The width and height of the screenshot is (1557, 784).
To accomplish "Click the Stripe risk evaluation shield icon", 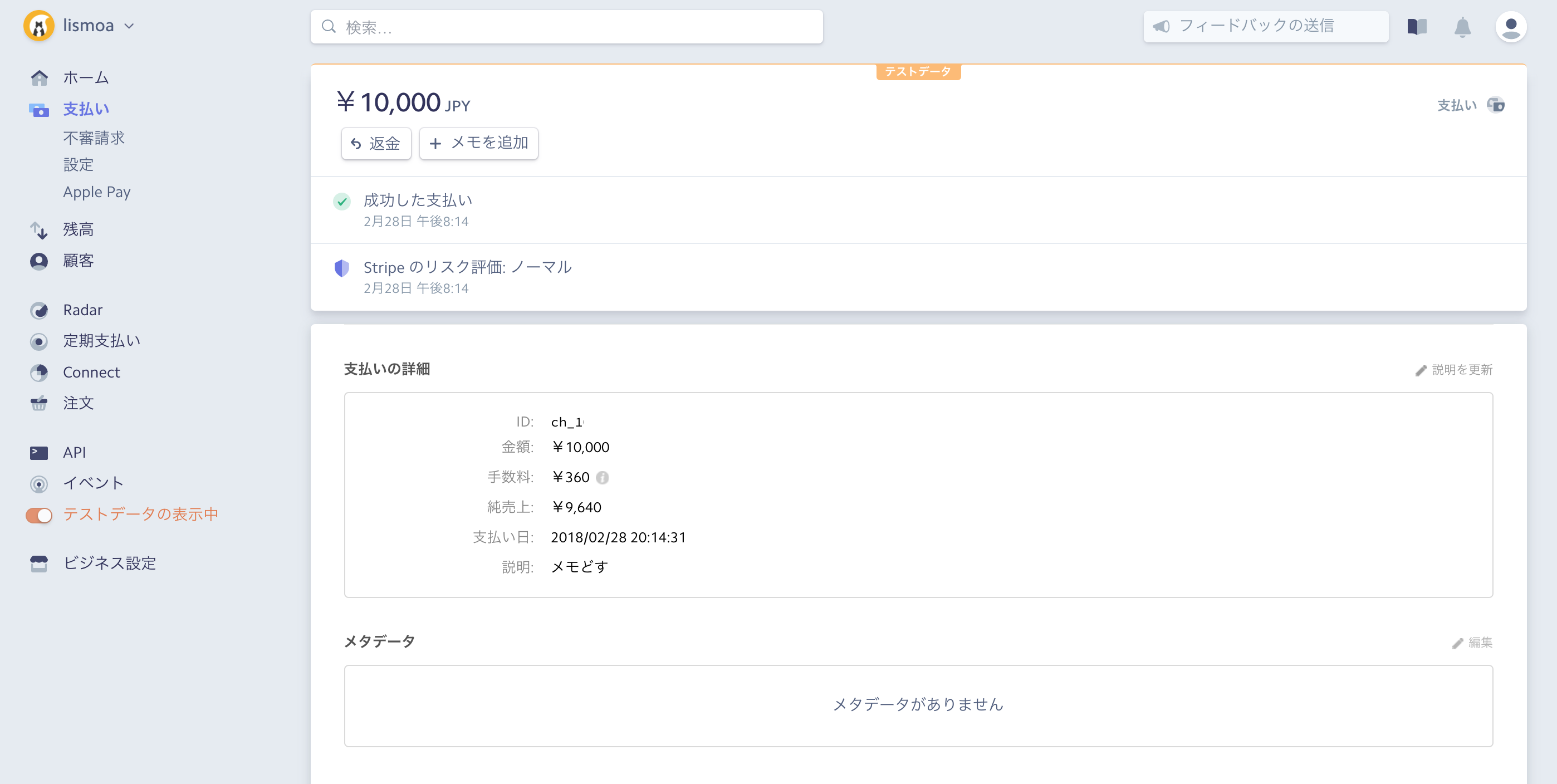I will click(341, 268).
